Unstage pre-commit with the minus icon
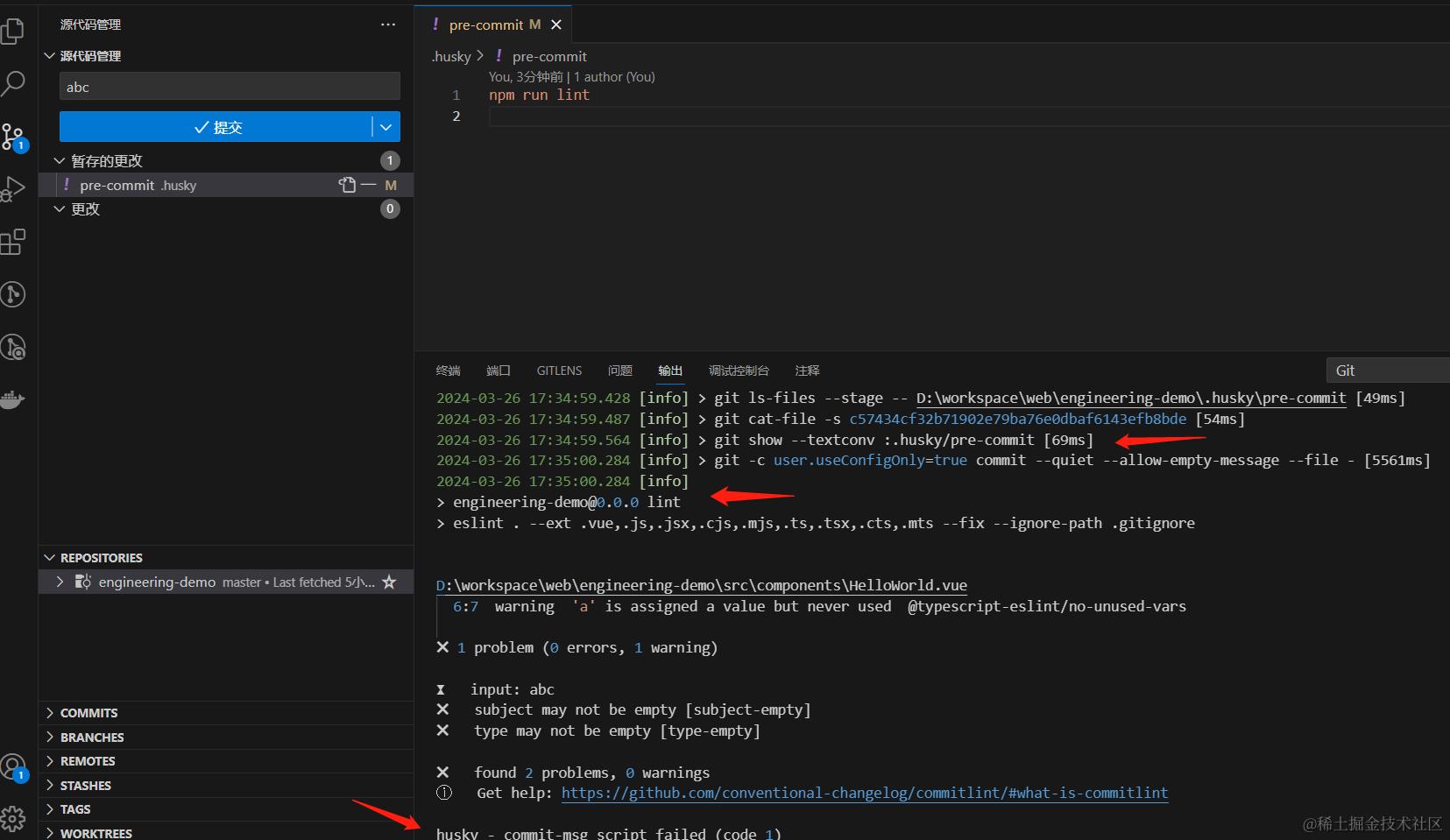1450x840 pixels. [x=368, y=185]
